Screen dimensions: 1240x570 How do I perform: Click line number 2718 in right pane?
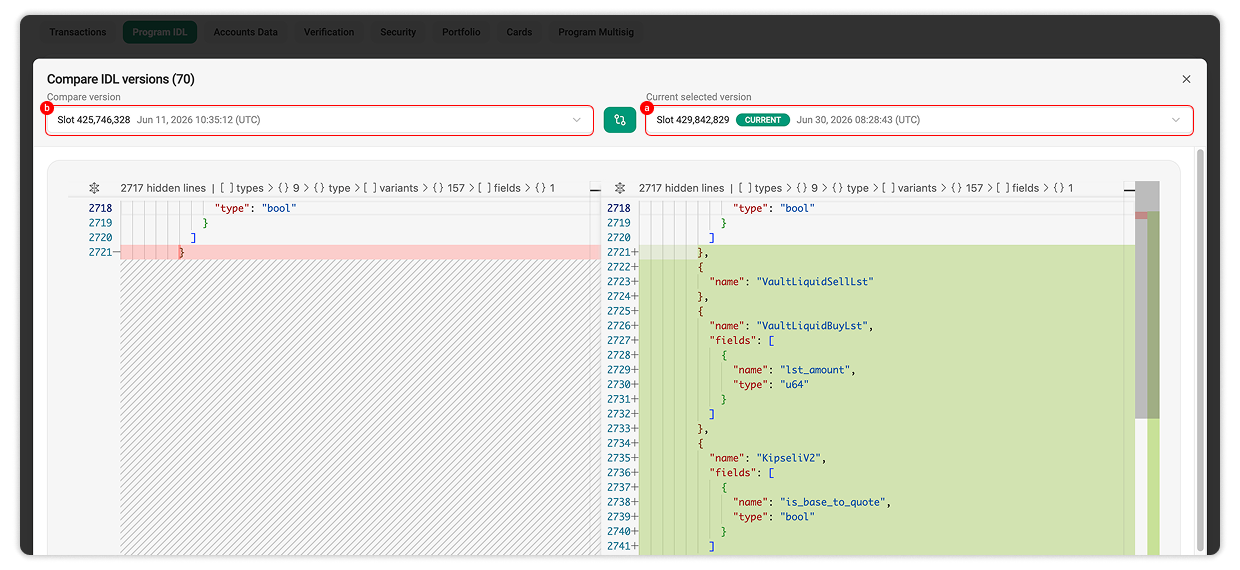tap(618, 208)
